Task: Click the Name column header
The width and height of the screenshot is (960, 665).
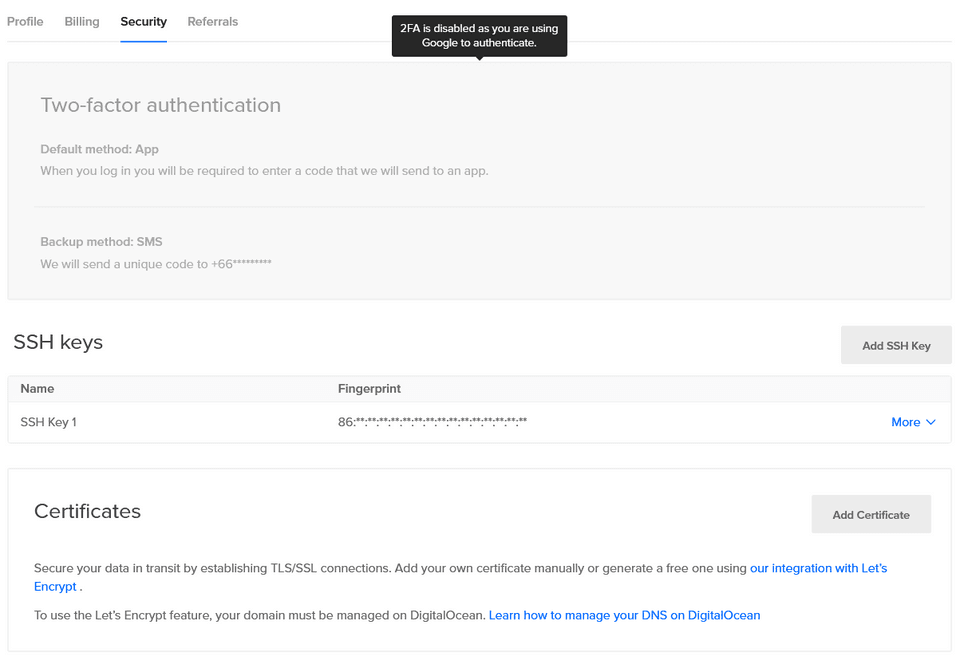Action: click(x=37, y=388)
